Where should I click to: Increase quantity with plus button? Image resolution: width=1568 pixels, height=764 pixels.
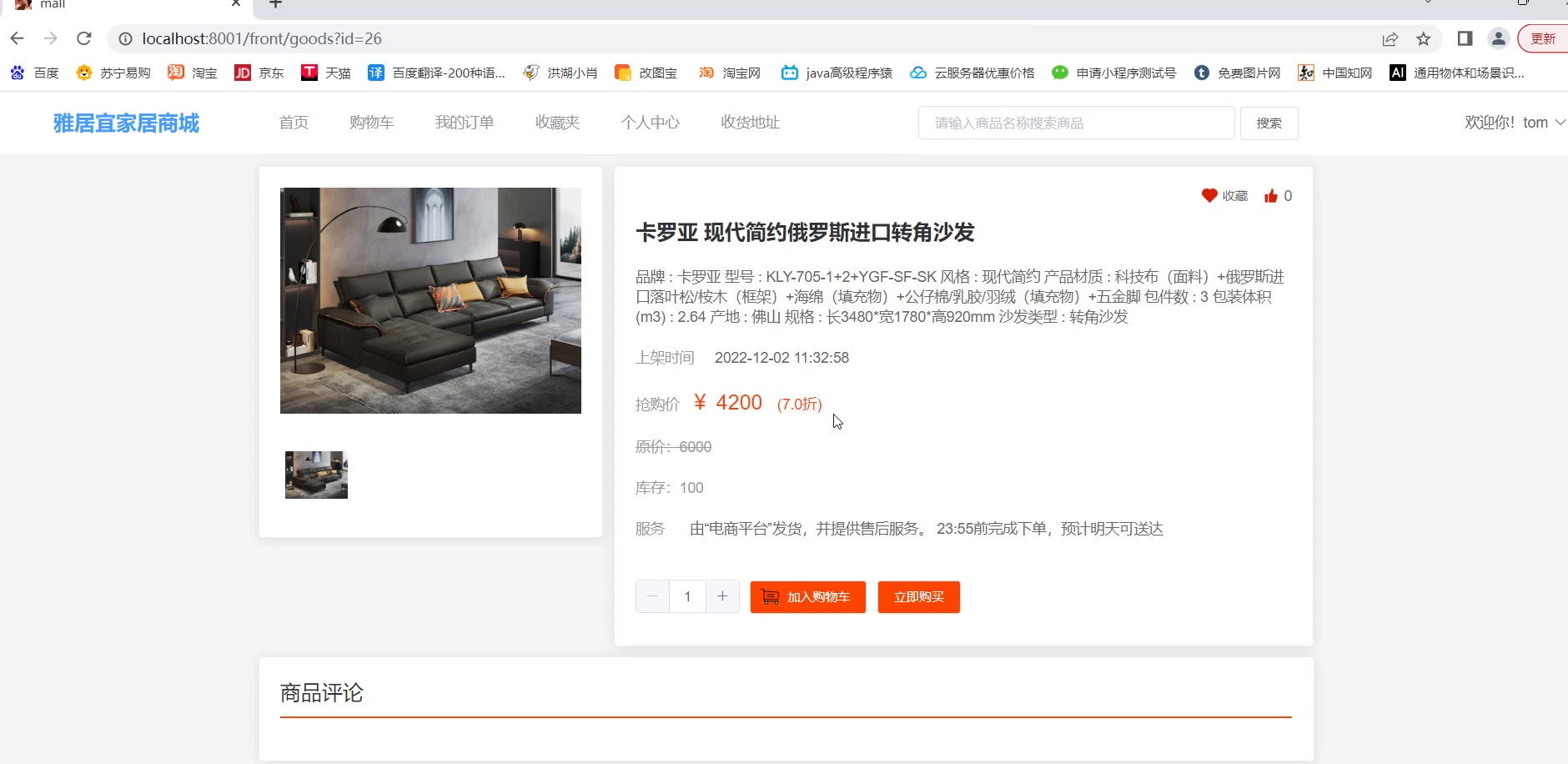coord(722,596)
